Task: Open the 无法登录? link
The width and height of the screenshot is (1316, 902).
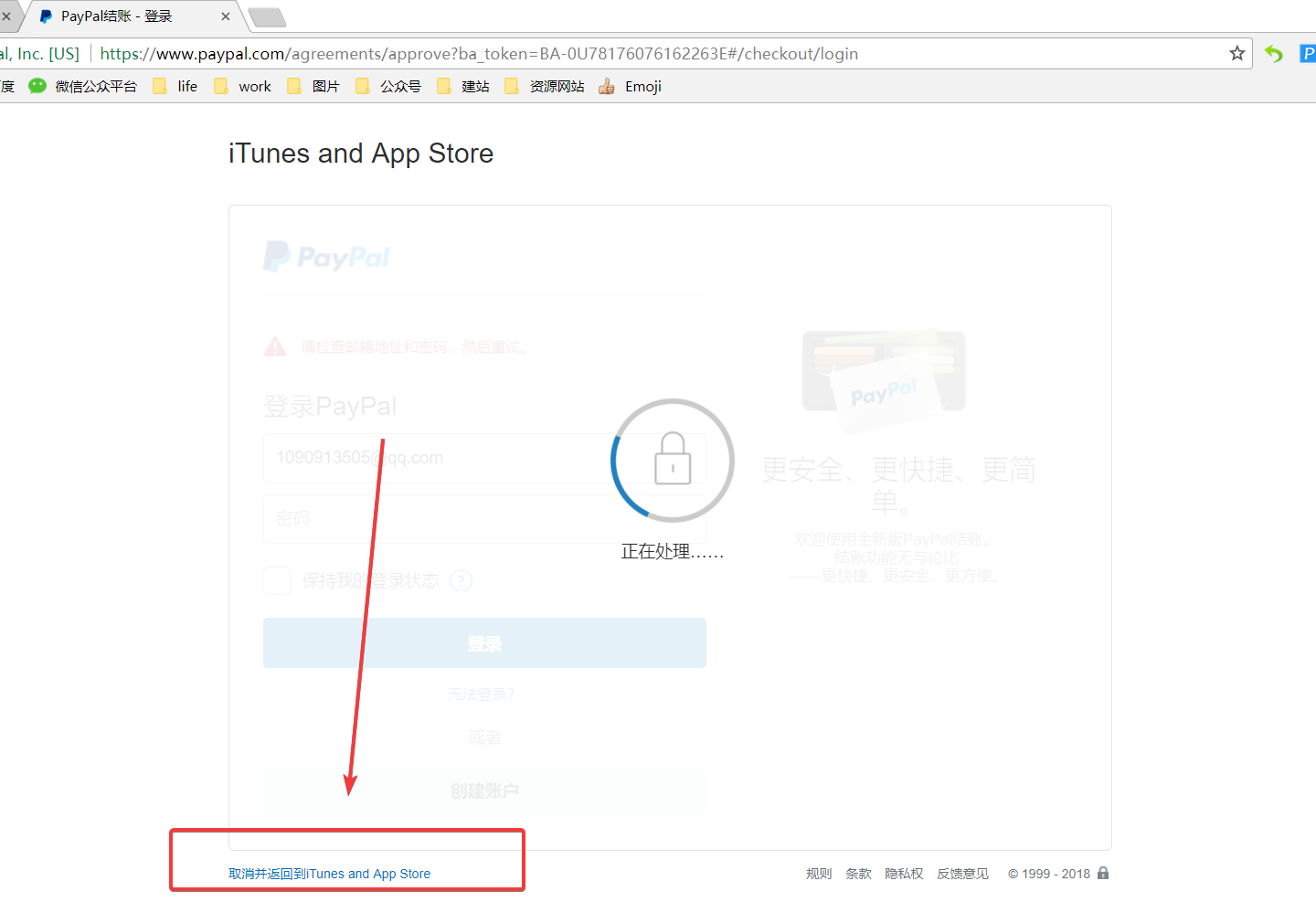Action: pyautogui.click(x=482, y=695)
